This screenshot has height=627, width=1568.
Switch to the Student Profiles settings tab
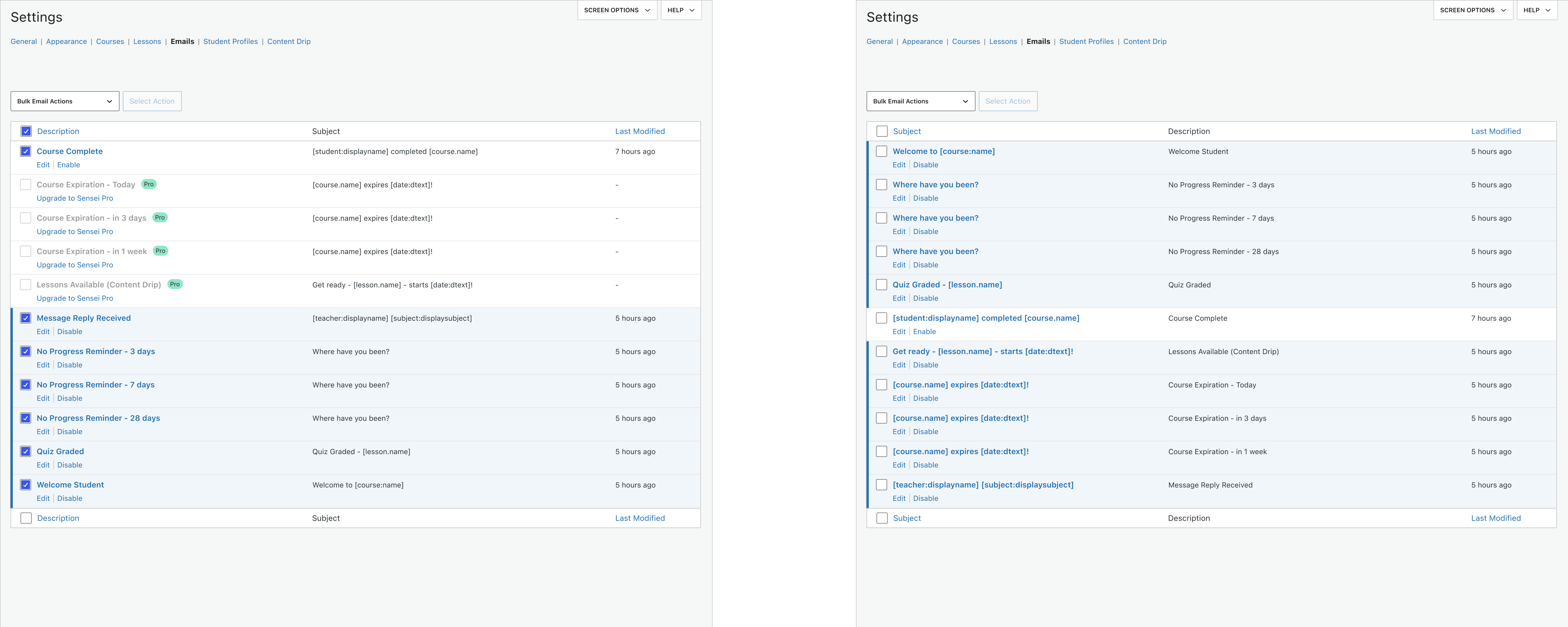[x=230, y=41]
